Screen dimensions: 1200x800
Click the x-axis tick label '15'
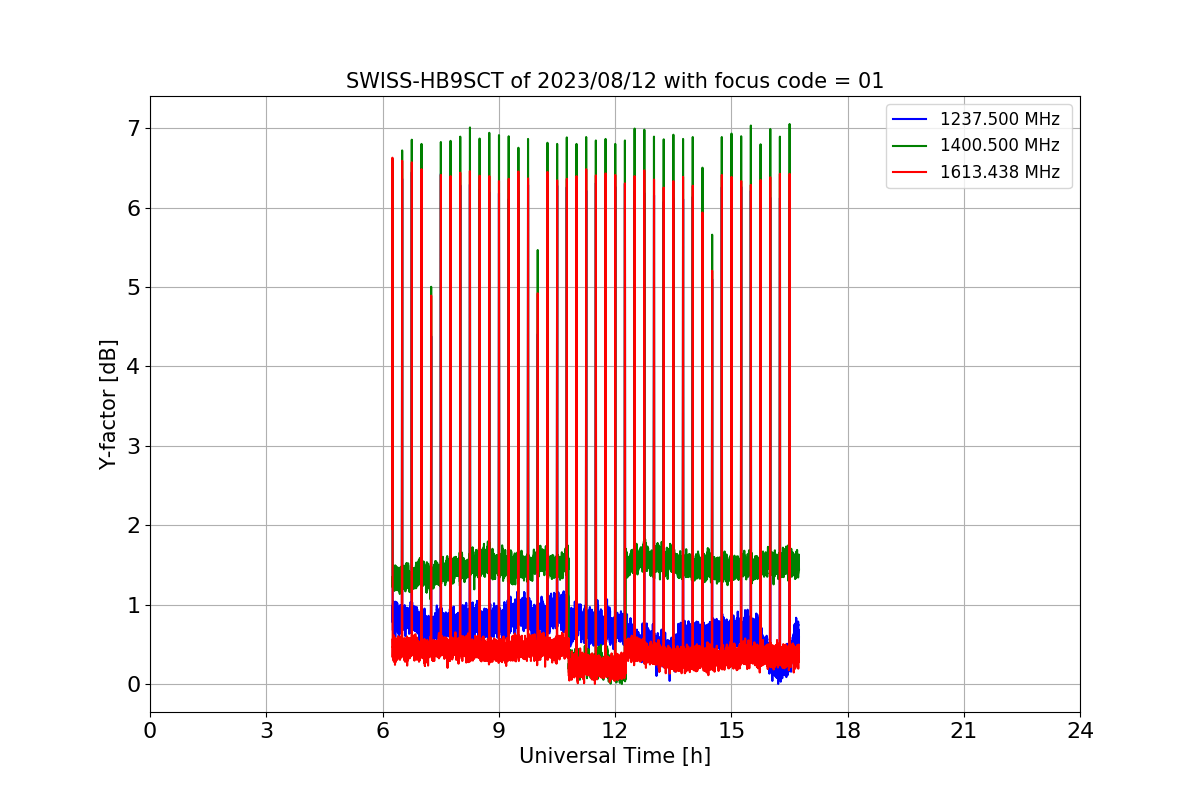pos(731,731)
